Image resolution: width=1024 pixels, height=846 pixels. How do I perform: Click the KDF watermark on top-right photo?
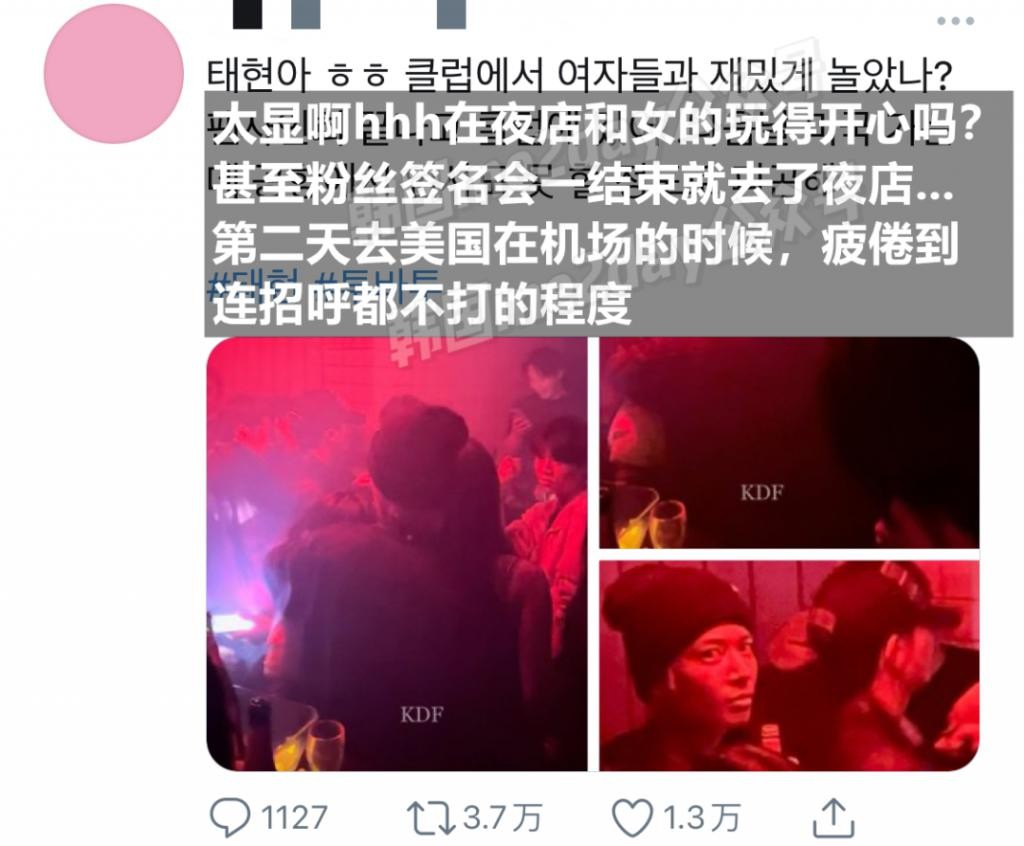[x=761, y=492]
